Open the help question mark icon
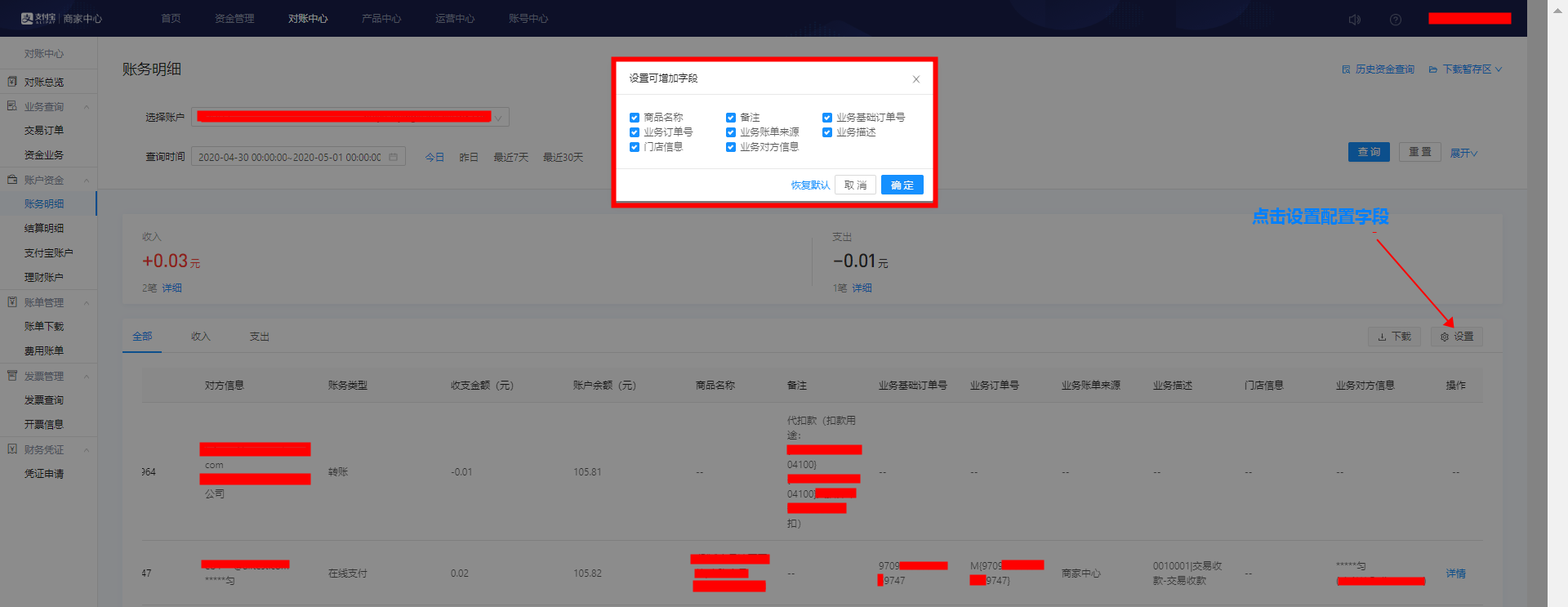The width and height of the screenshot is (1568, 607). coord(1396,20)
